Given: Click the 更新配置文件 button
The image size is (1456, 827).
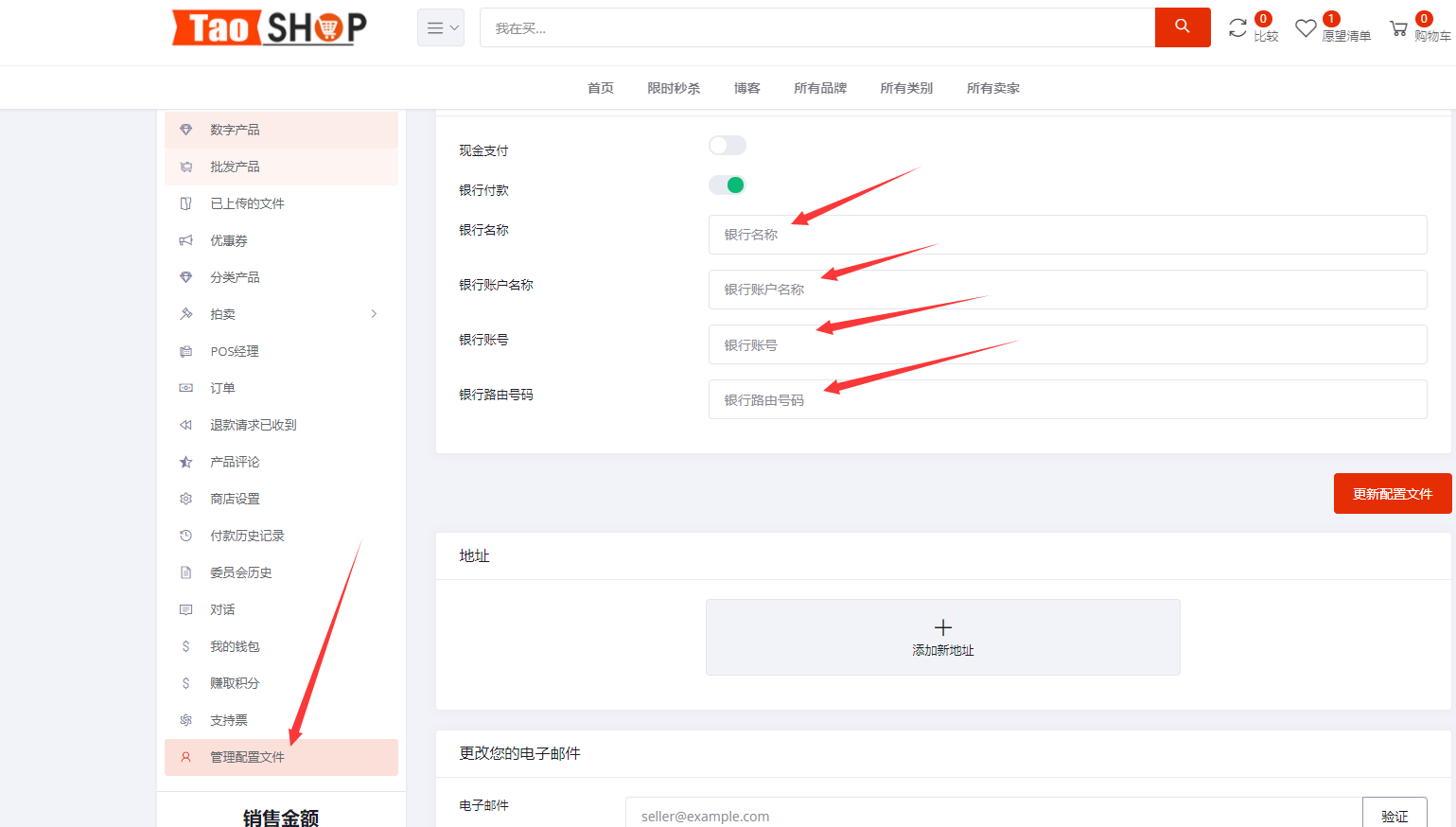Looking at the screenshot, I should (1392, 494).
